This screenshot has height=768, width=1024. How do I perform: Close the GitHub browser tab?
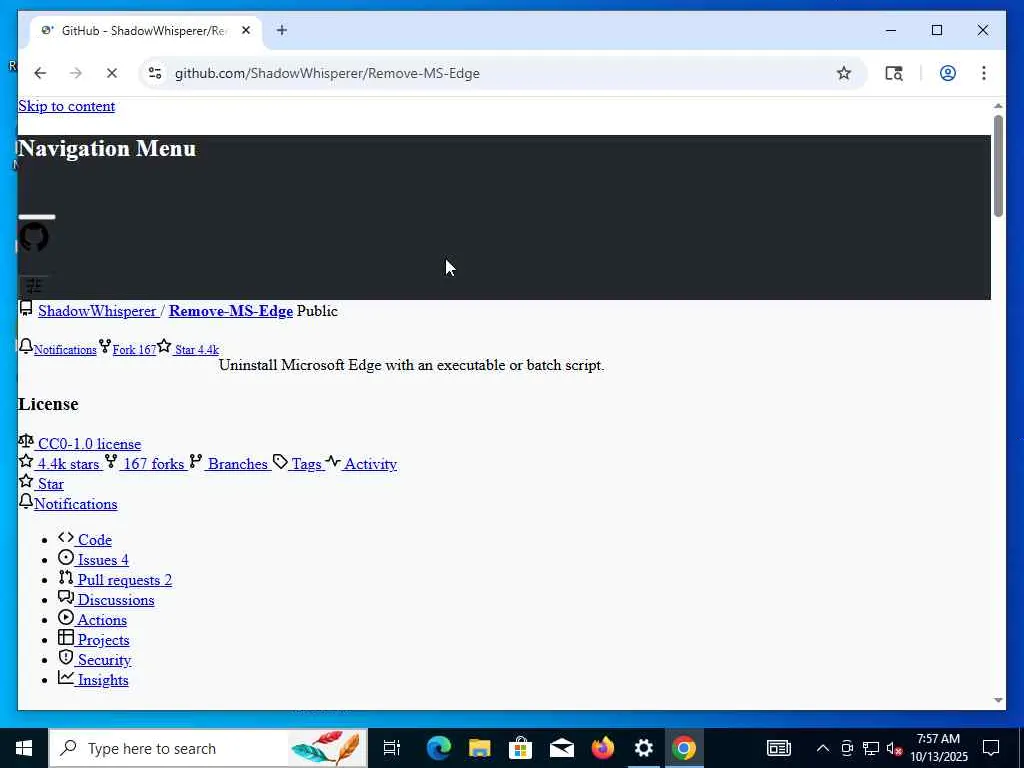[246, 31]
